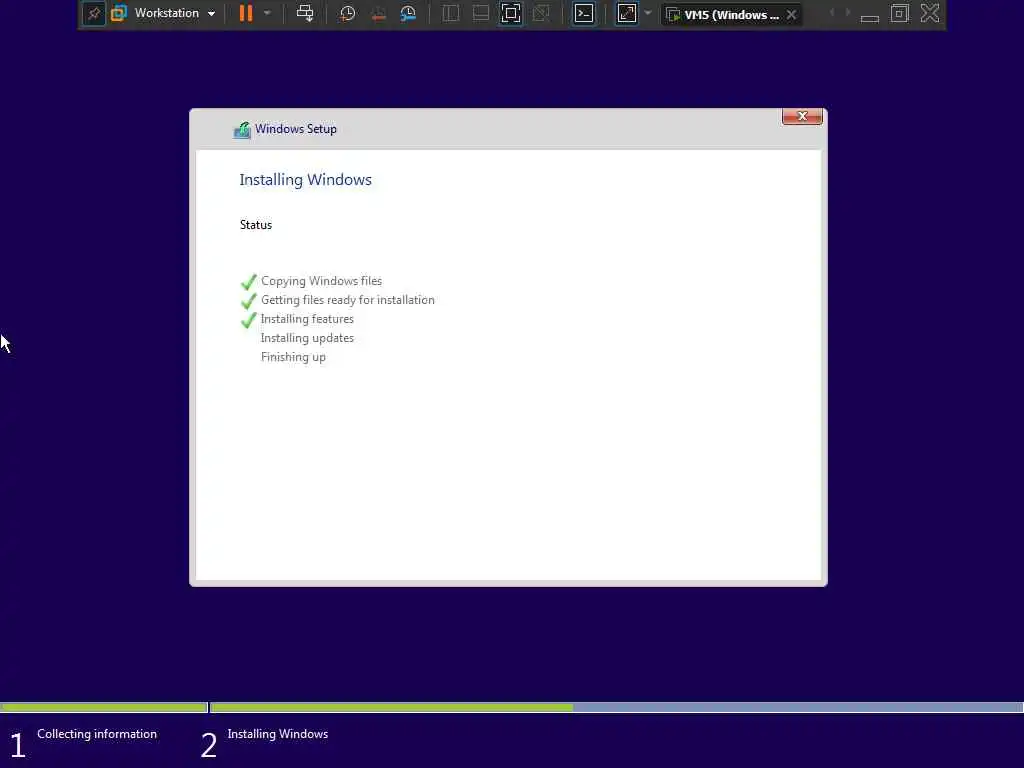Revert VM to previous snapshot
Screen dimensions: 1024x768
click(378, 14)
